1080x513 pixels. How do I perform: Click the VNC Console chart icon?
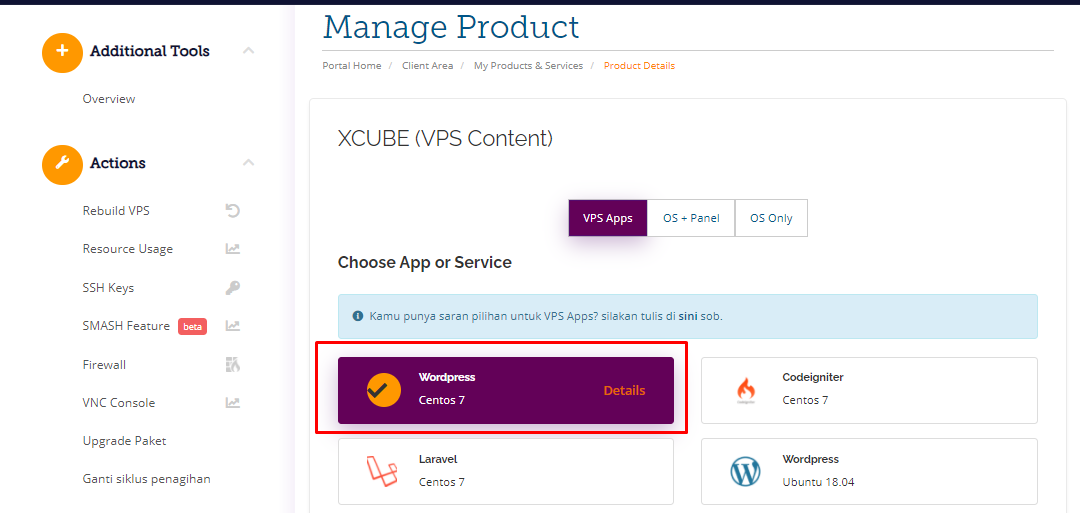pyautogui.click(x=233, y=403)
